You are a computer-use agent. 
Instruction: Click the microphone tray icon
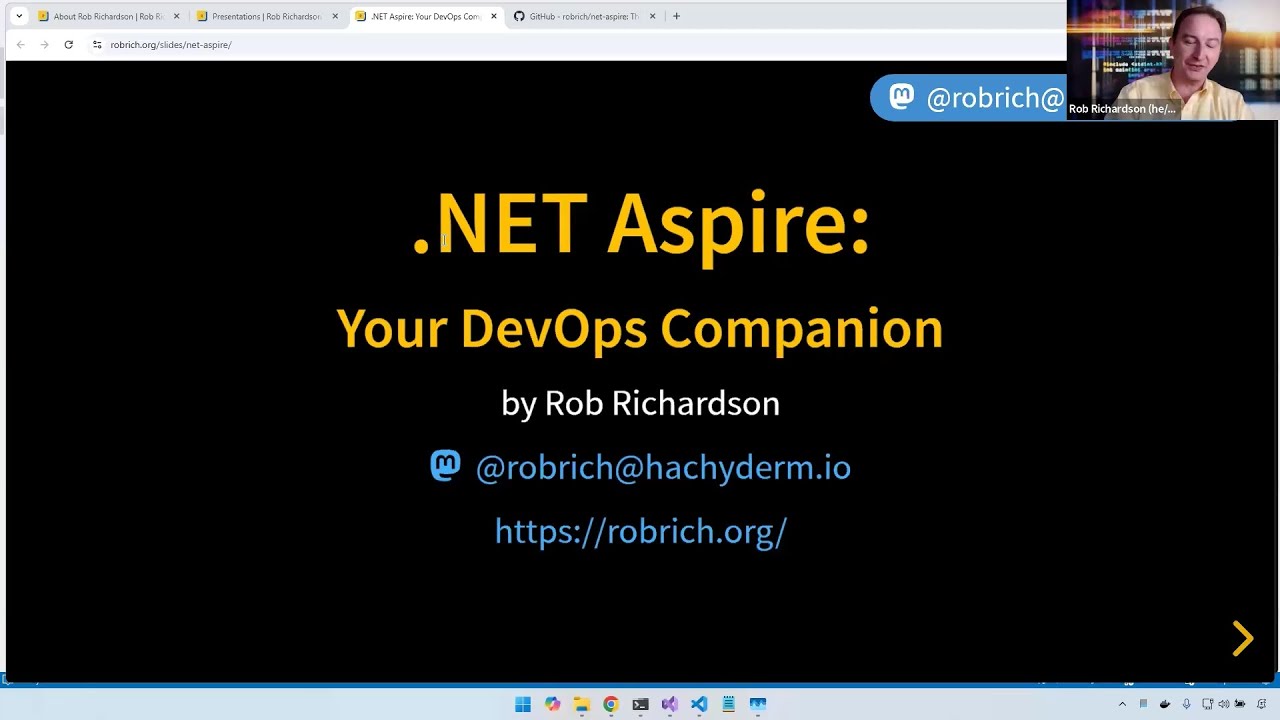point(1187,704)
